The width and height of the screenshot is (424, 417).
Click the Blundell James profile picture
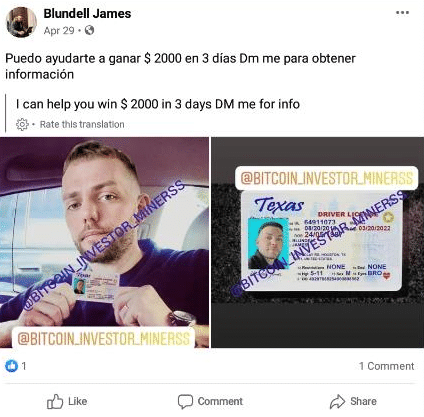21,22
